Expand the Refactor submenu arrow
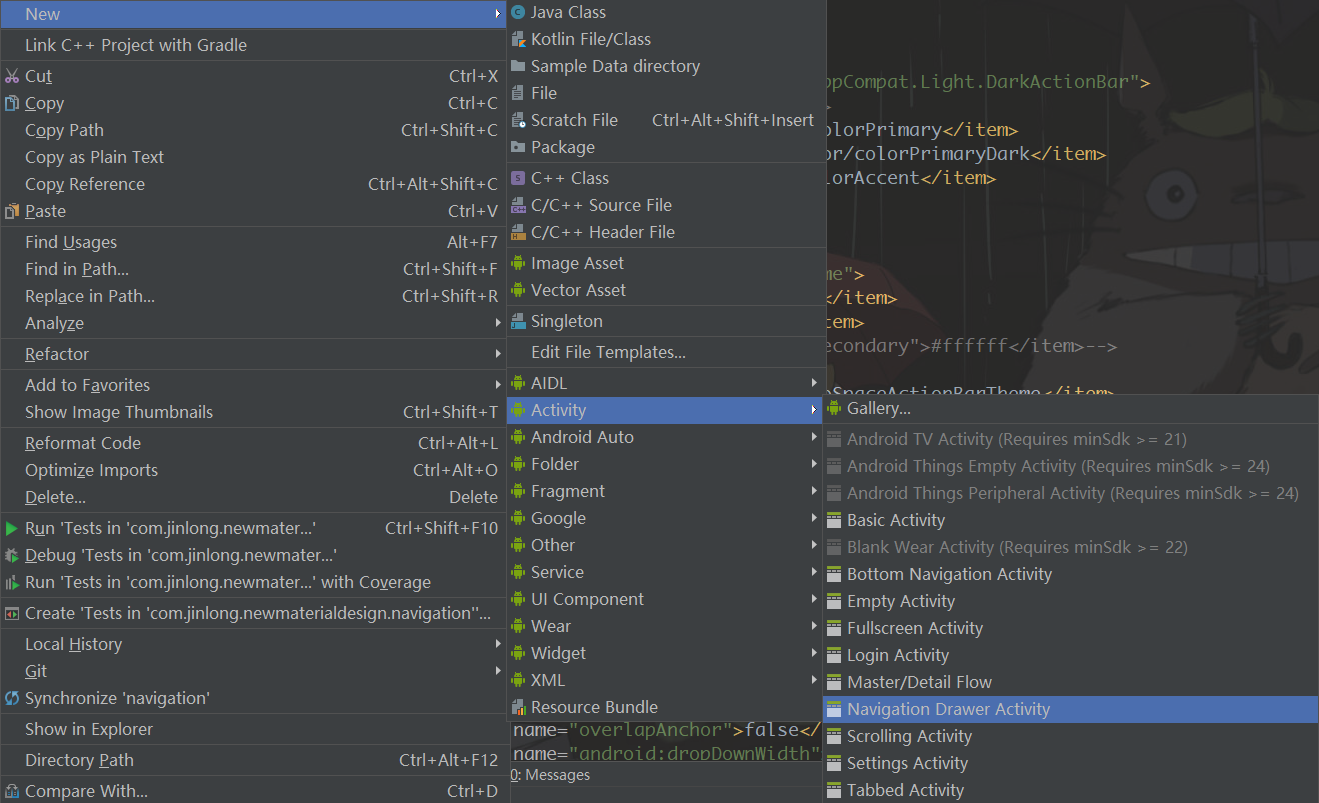The image size is (1319, 803). pyautogui.click(x=497, y=354)
